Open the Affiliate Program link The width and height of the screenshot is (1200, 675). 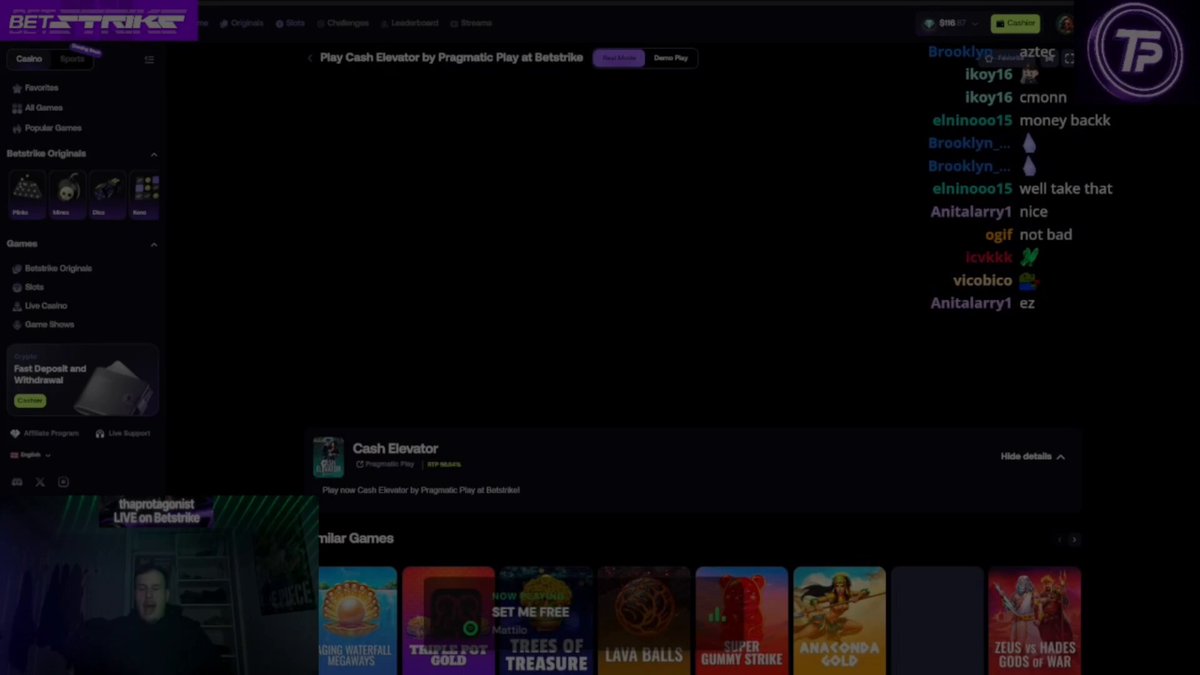44,434
